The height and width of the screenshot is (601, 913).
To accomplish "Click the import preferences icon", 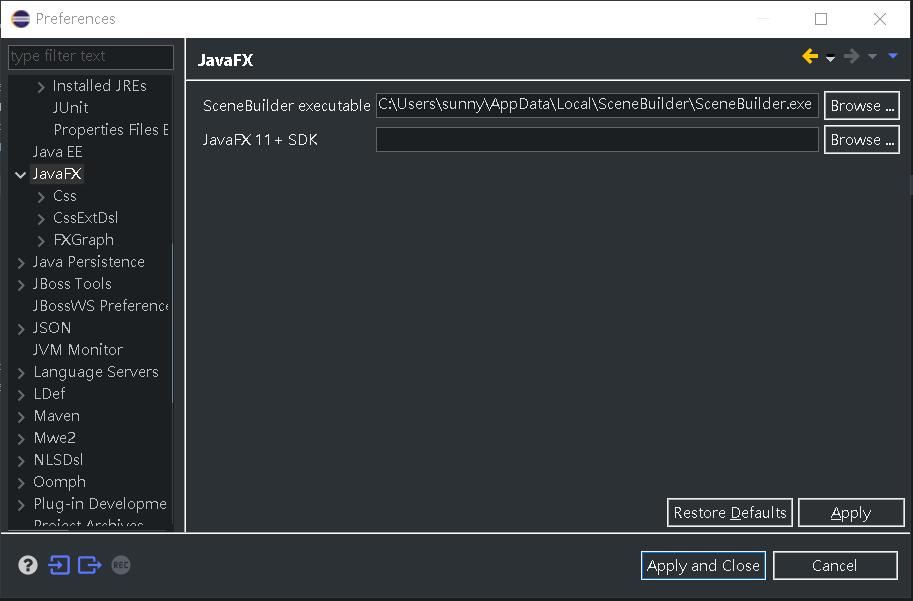I will click(59, 565).
